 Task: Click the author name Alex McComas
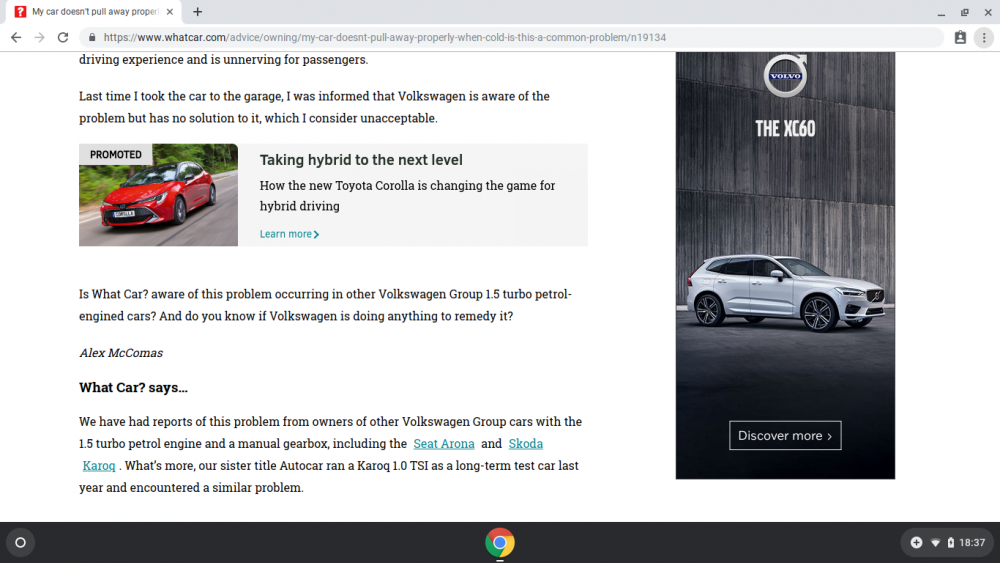point(121,353)
